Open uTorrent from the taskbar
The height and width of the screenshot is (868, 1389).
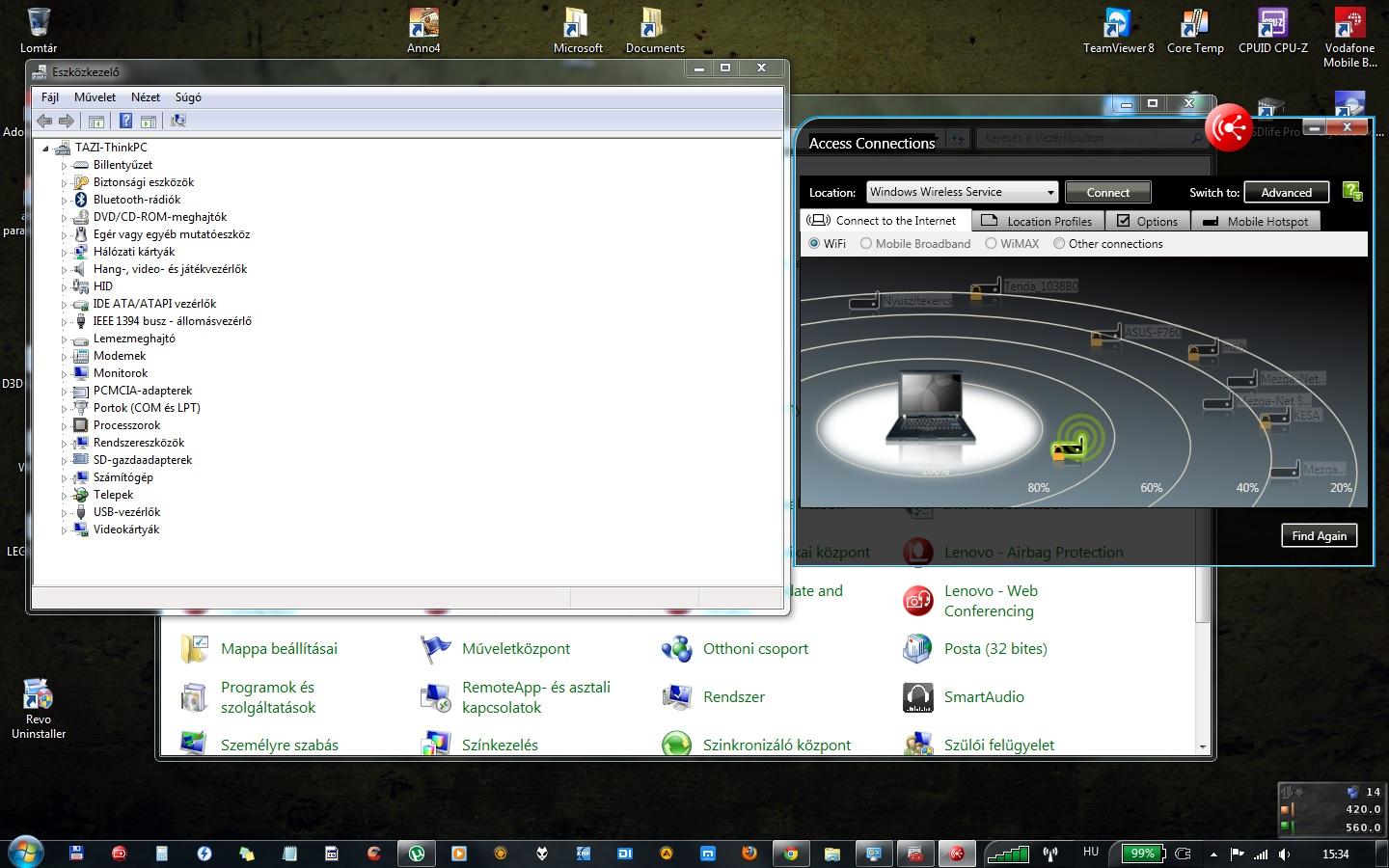(418, 854)
